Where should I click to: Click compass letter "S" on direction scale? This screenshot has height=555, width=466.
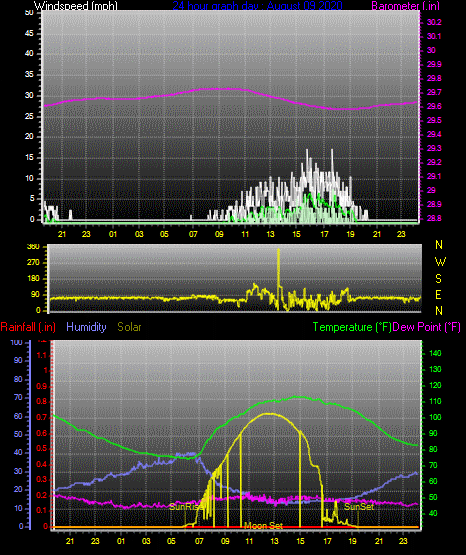[438, 279]
